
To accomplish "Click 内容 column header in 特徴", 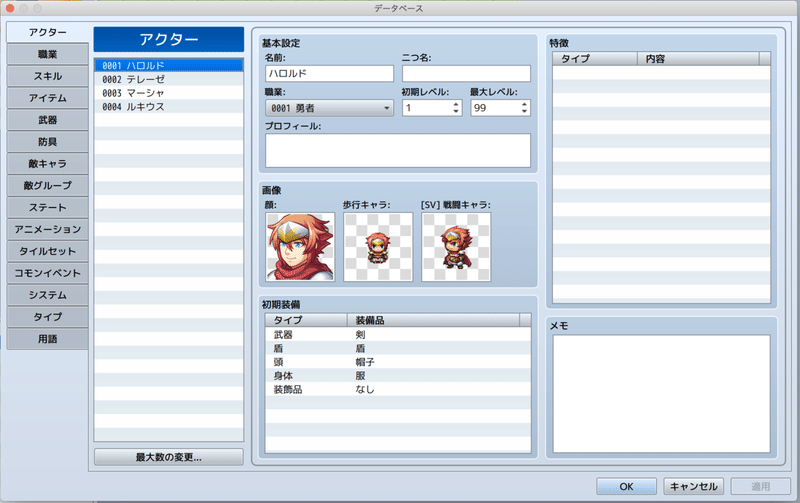I will point(698,59).
